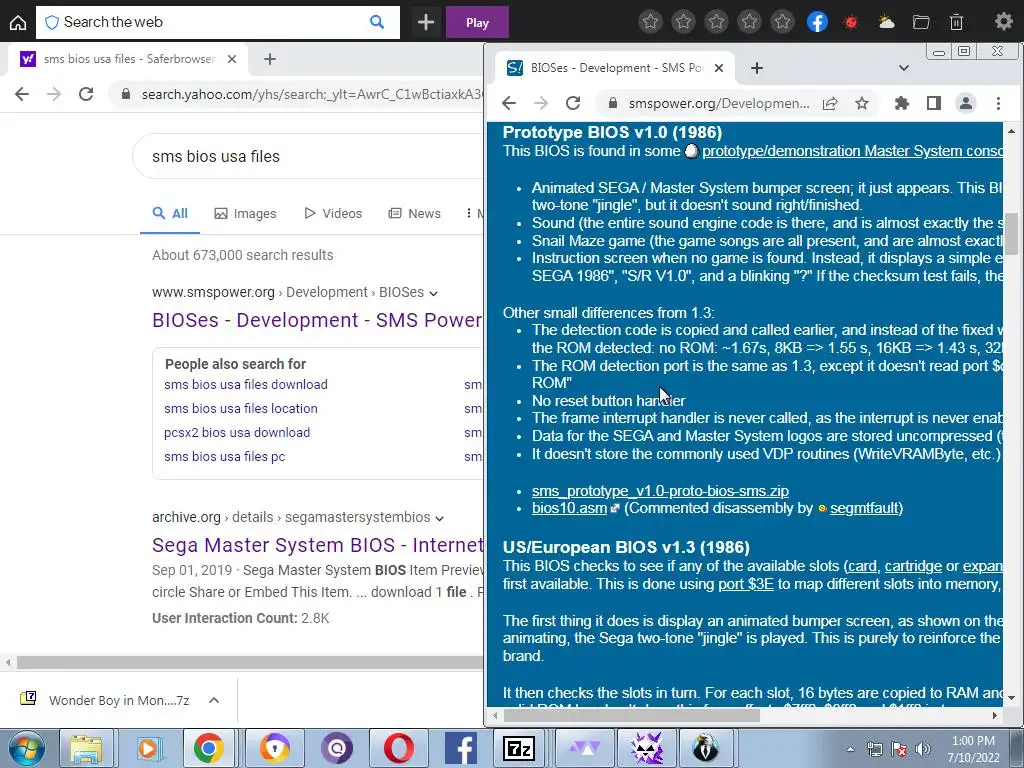
Task: Open the prototype/demonstration Master System console link
Action: coord(852,151)
